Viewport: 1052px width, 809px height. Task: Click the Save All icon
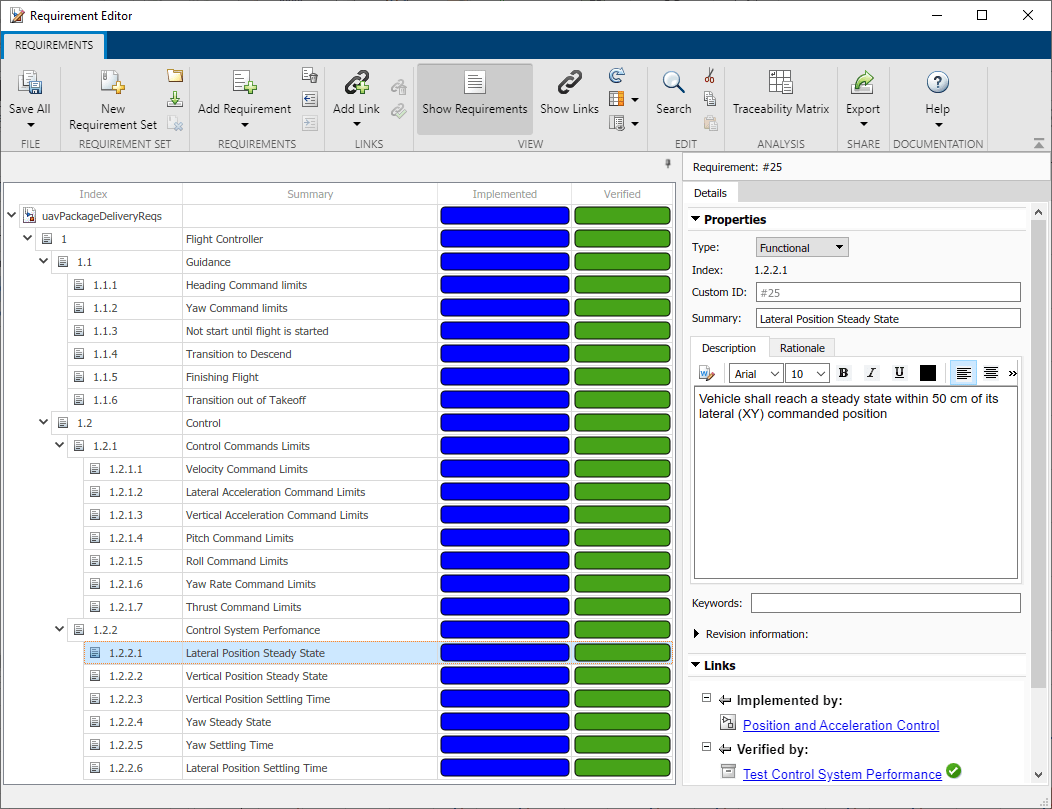click(29, 84)
